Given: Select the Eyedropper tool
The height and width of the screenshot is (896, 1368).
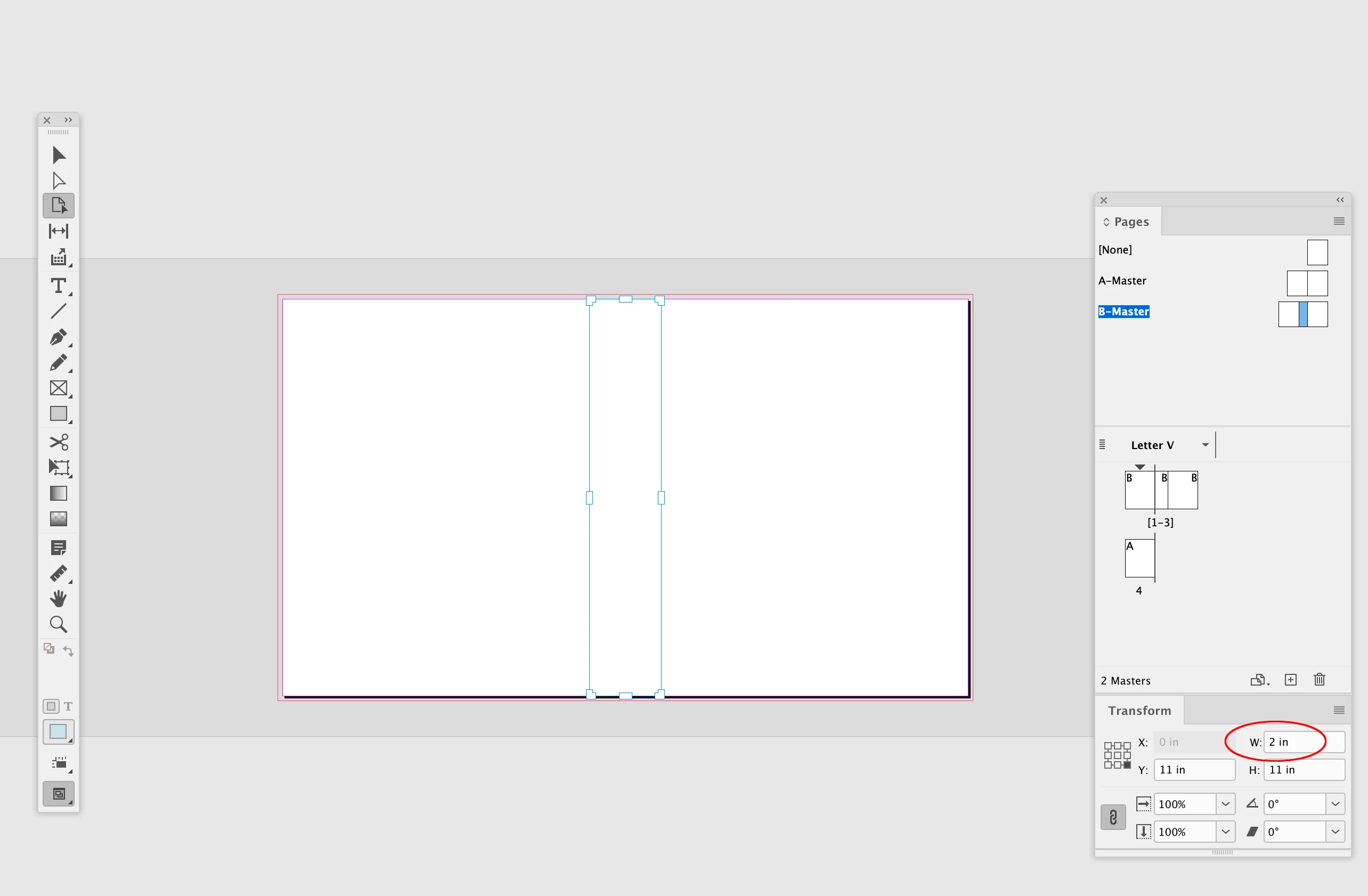Looking at the screenshot, I should click(x=58, y=573).
